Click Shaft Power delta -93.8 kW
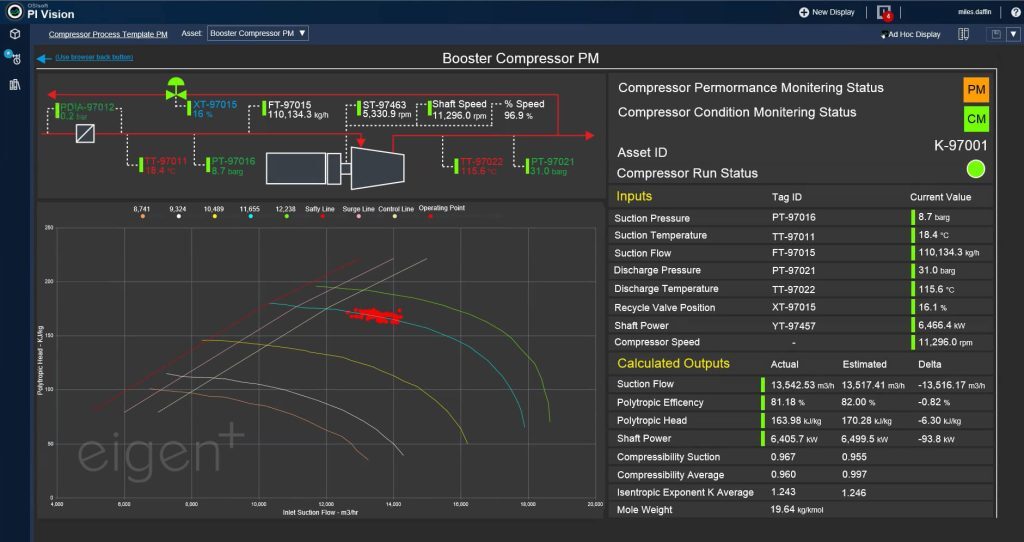The height and width of the screenshot is (542, 1024). (936, 439)
